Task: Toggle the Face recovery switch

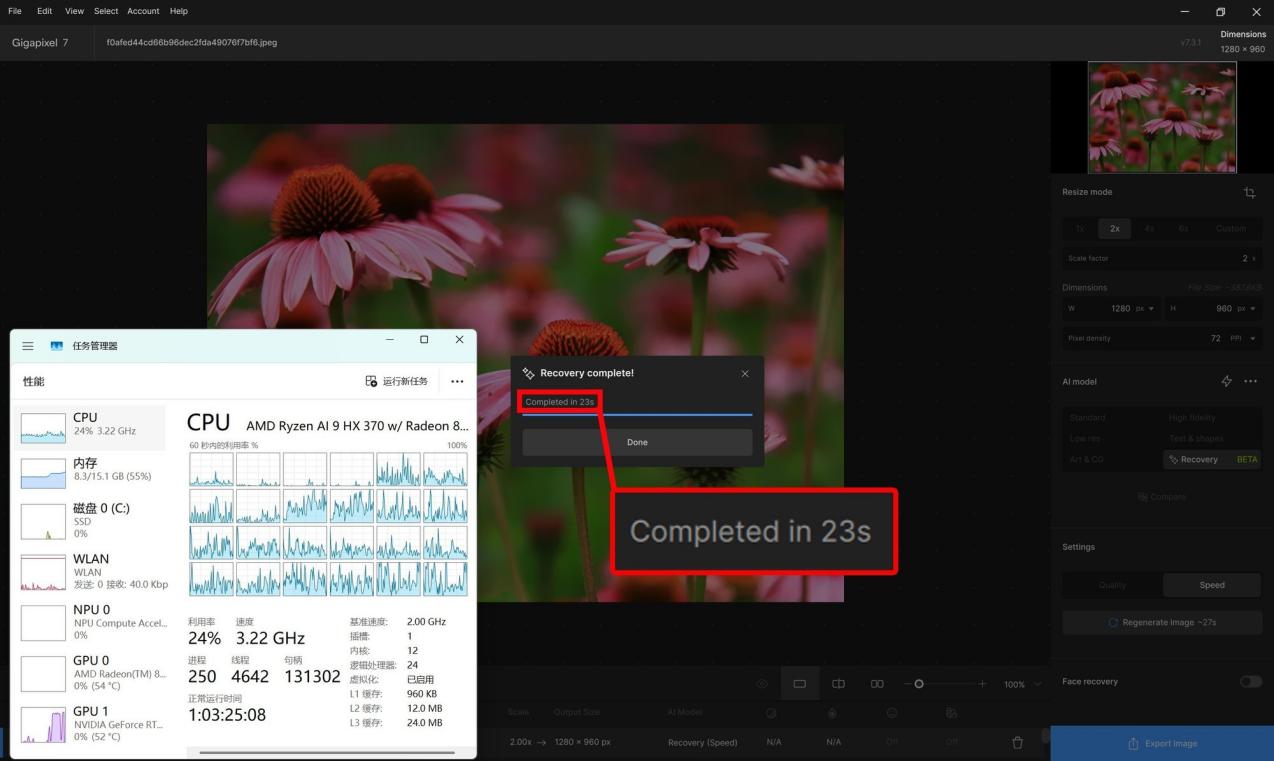Action: pos(1250,682)
